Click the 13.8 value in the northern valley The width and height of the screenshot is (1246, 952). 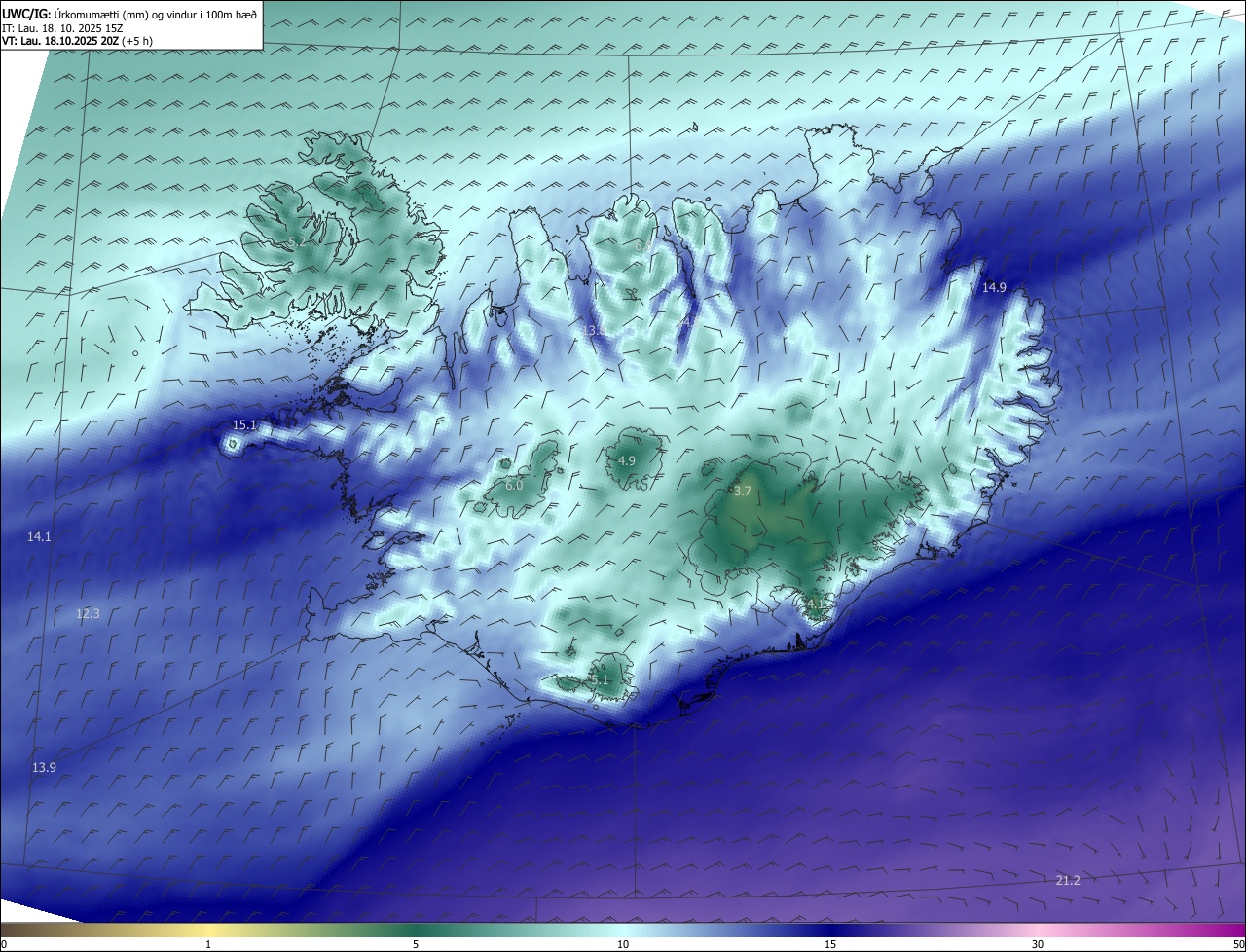596,331
